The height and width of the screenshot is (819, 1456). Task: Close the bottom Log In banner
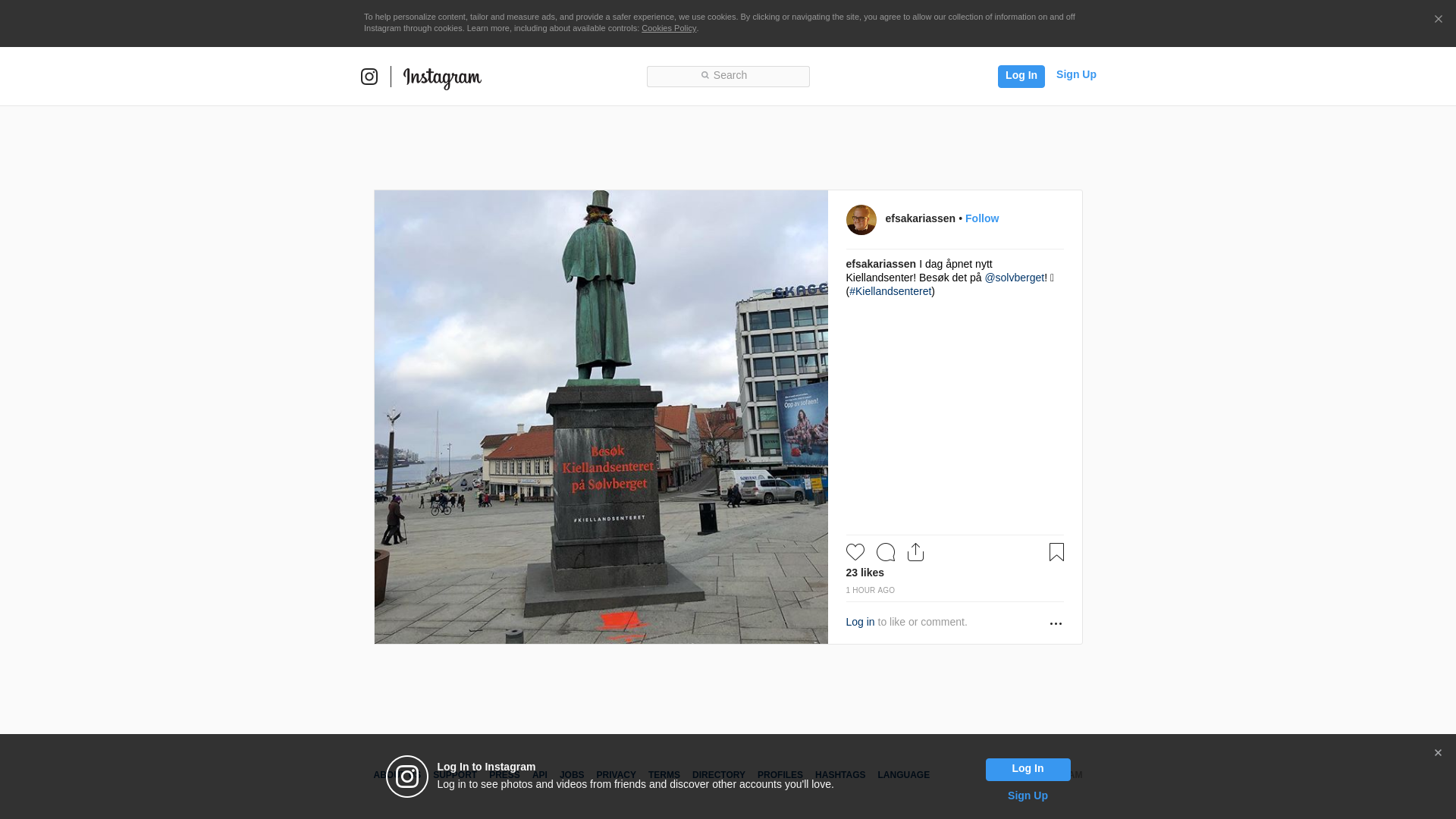point(1438,753)
